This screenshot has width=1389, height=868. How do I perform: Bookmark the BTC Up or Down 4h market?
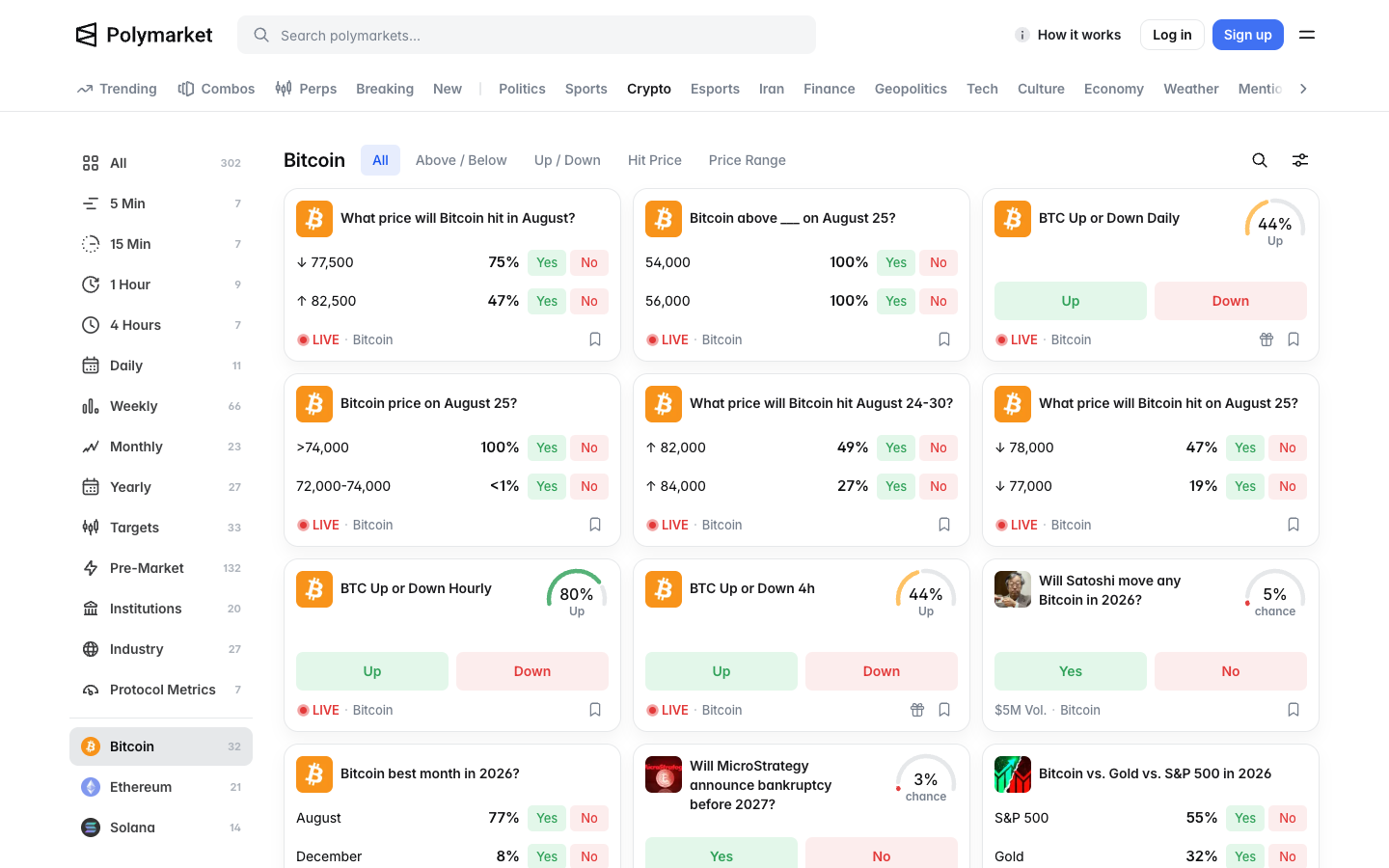click(944, 710)
